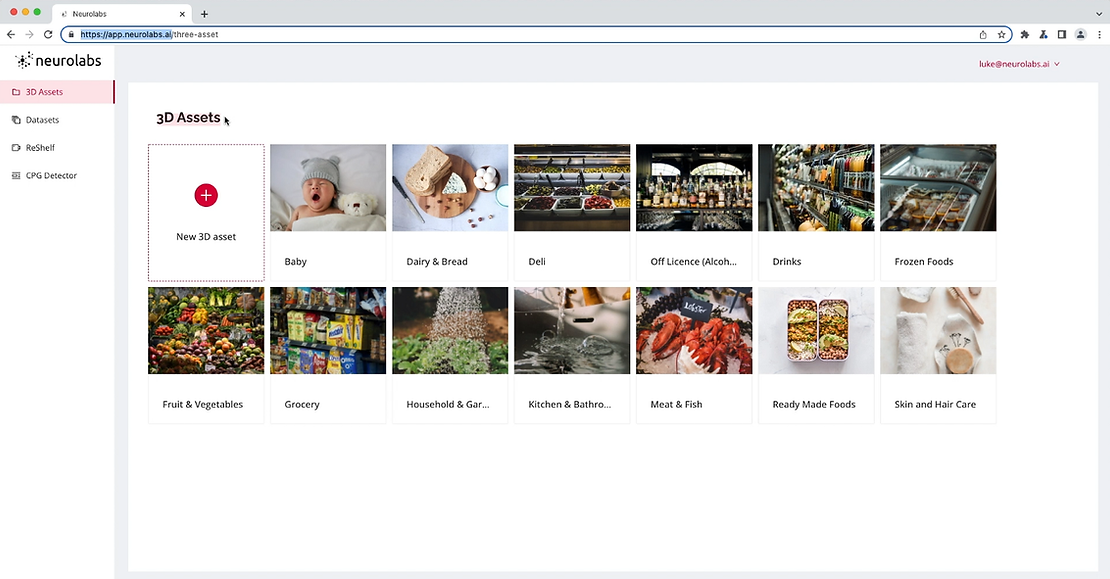Screen dimensions: 1110x579
Task: Expand the tab search chevron
Action: (x=1099, y=13)
